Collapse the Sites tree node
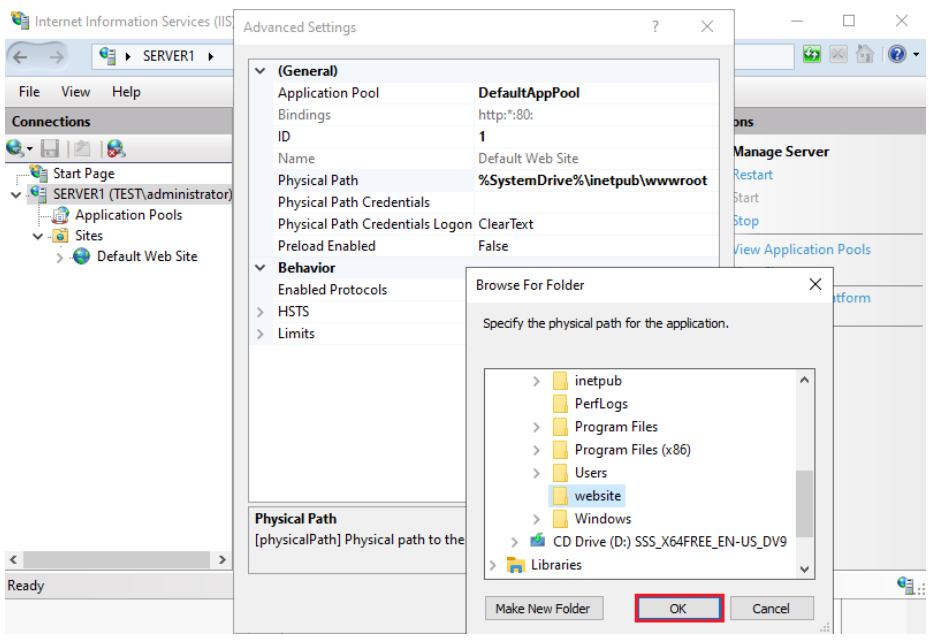Viewport: 935px width, 641px height. click(38, 236)
